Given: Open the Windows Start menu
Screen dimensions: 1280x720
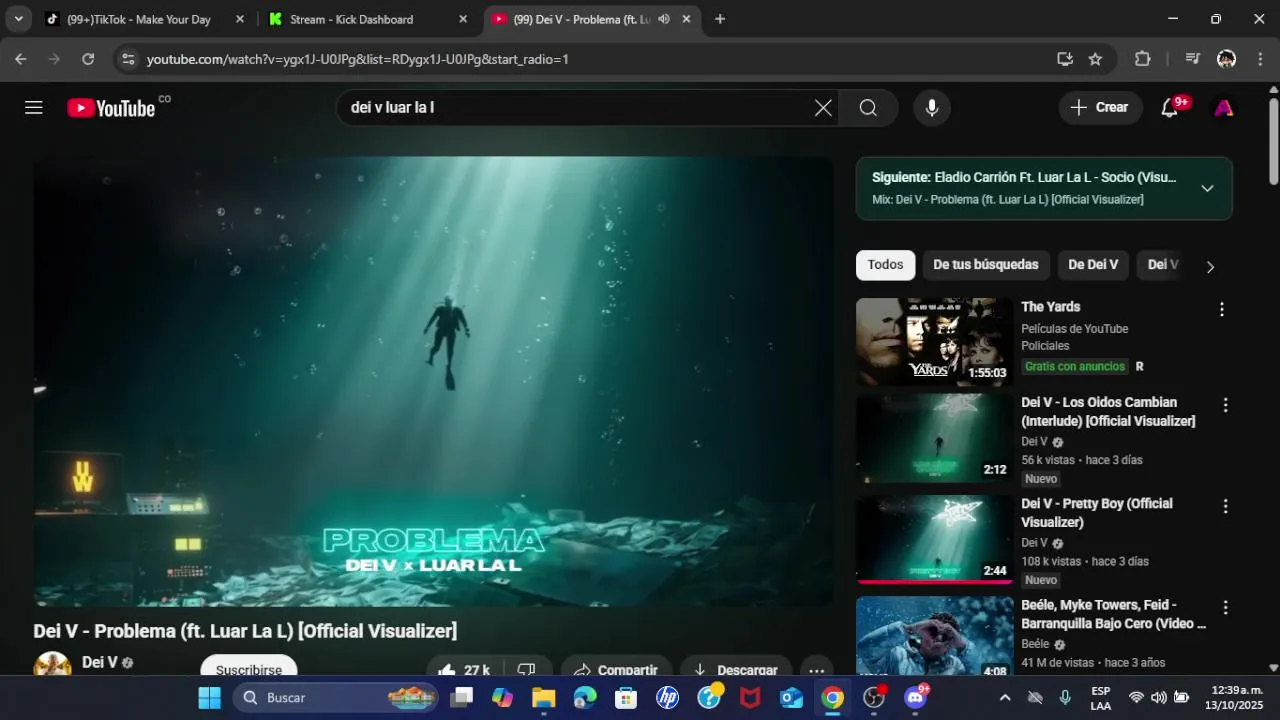Looking at the screenshot, I should pyautogui.click(x=209, y=697).
